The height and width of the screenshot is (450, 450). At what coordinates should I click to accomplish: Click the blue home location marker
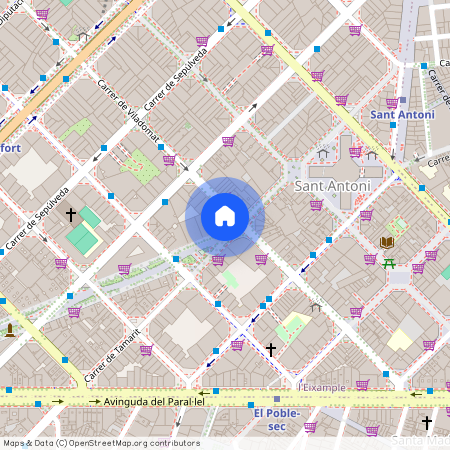[x=225, y=217]
